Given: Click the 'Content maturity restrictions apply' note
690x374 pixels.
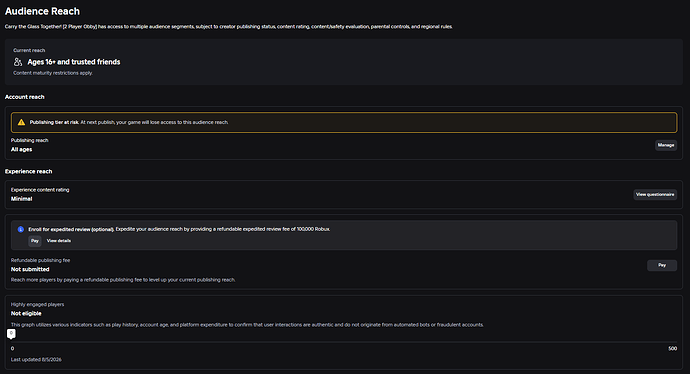Looking at the screenshot, I should [53, 73].
